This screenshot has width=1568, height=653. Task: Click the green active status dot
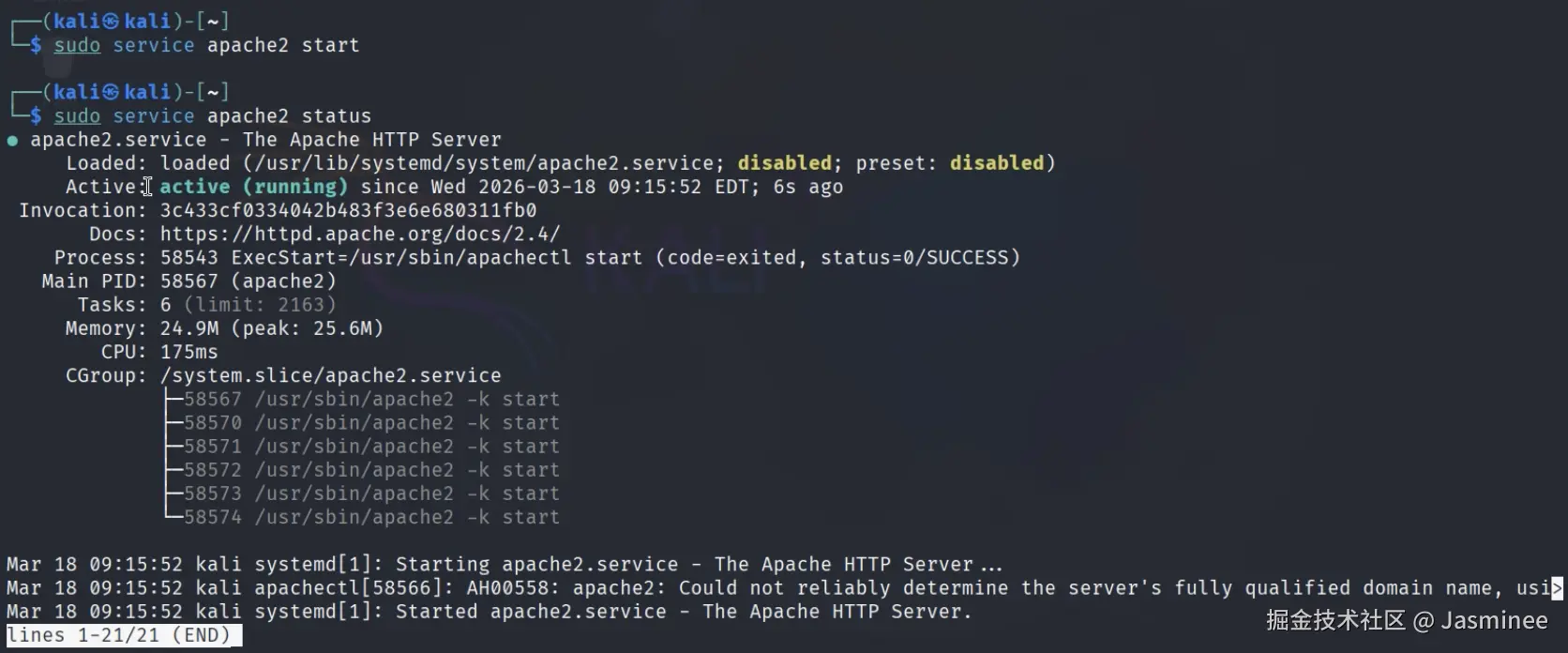[x=12, y=141]
